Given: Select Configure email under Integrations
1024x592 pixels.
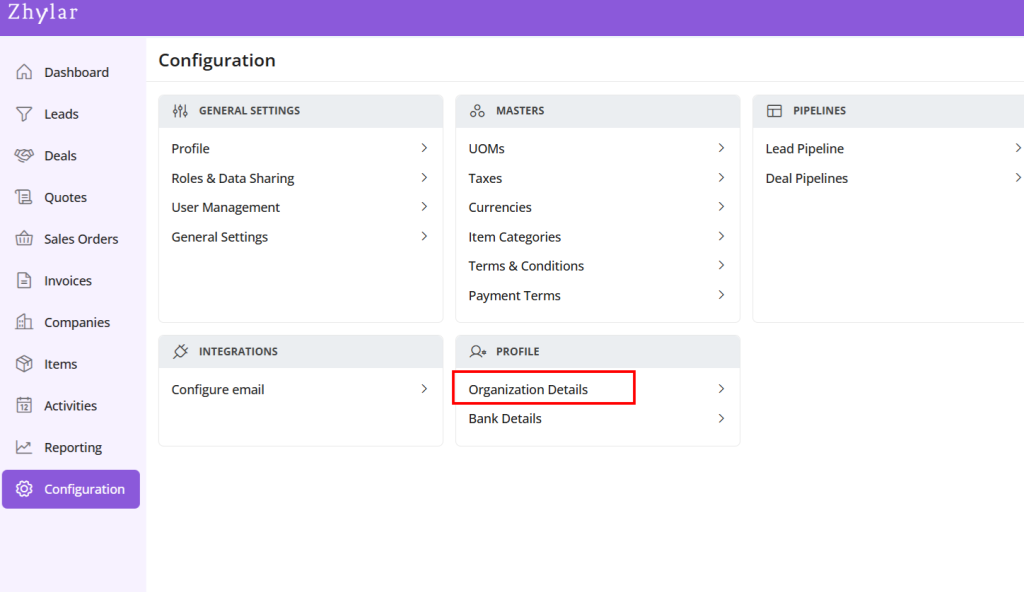Looking at the screenshot, I should (x=217, y=389).
